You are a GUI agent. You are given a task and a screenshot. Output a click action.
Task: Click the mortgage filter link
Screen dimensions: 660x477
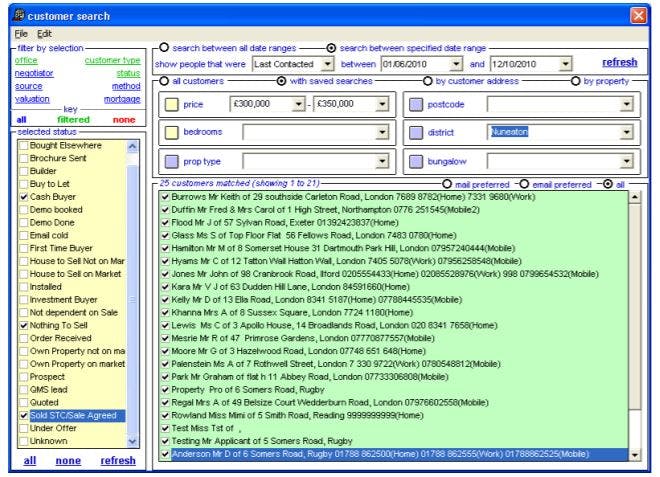click(122, 99)
